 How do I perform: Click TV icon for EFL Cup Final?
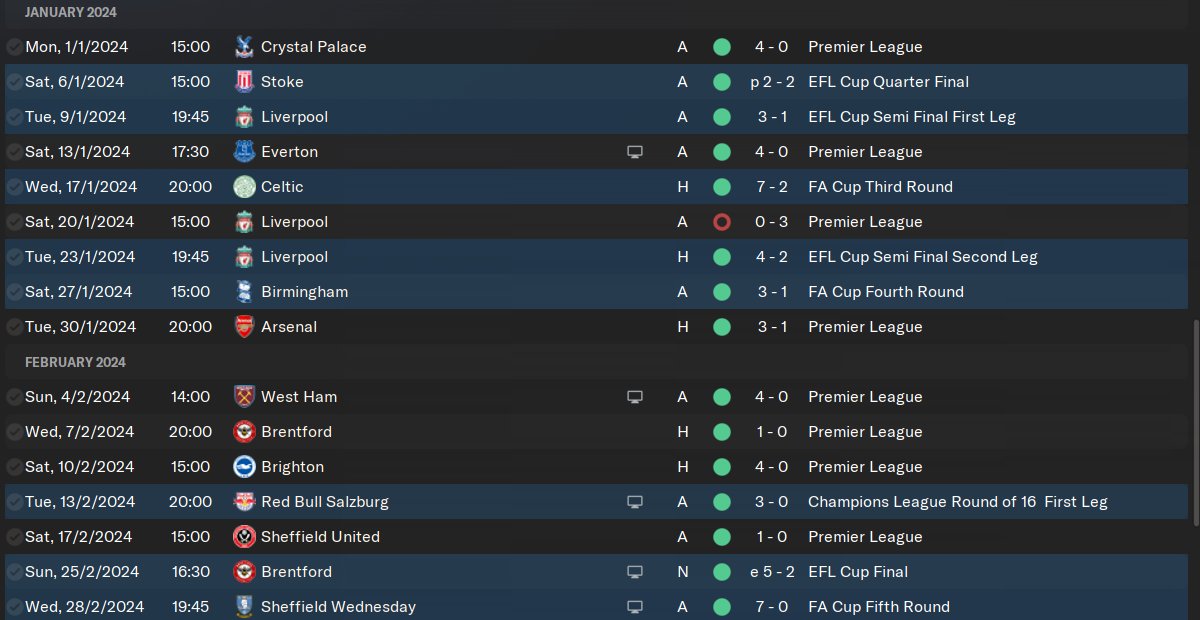pos(634,572)
